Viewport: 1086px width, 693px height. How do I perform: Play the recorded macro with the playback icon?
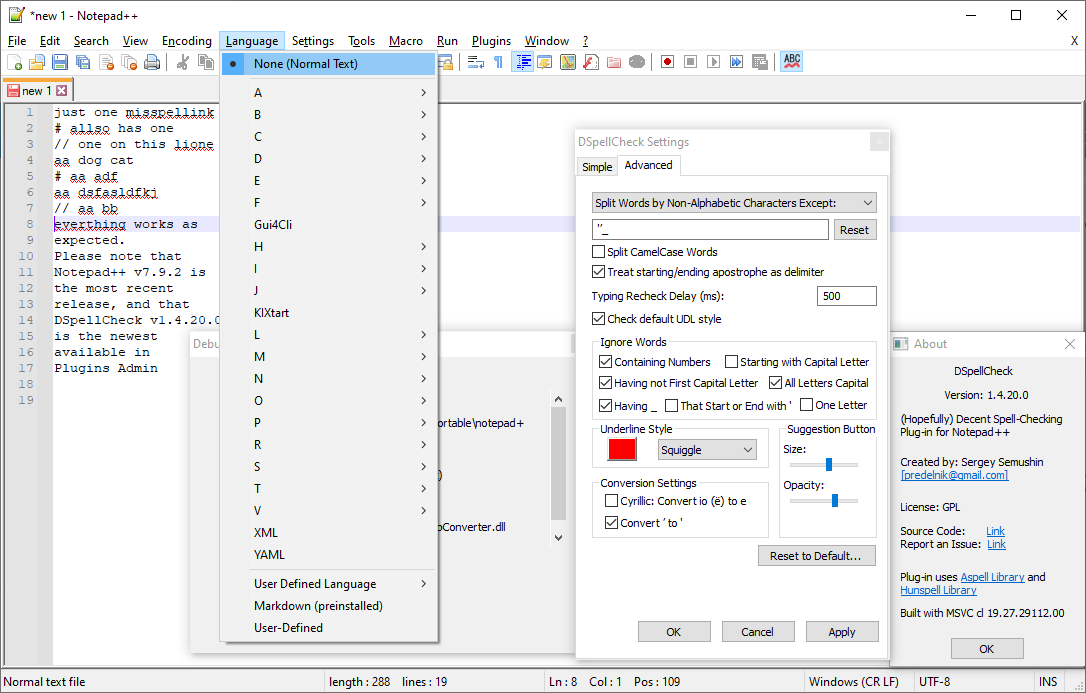pyautogui.click(x=714, y=61)
